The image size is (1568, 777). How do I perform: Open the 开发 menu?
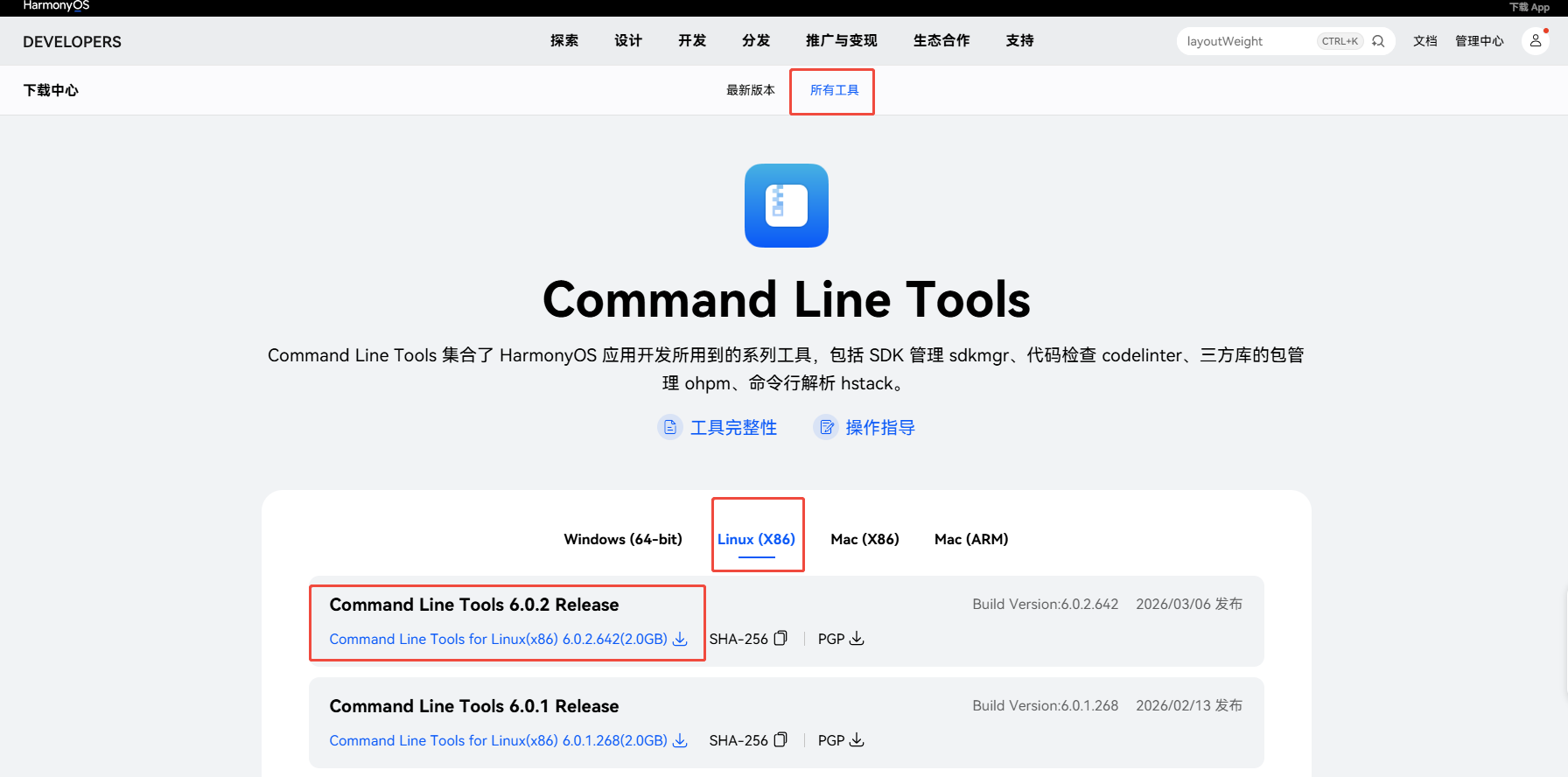[692, 40]
